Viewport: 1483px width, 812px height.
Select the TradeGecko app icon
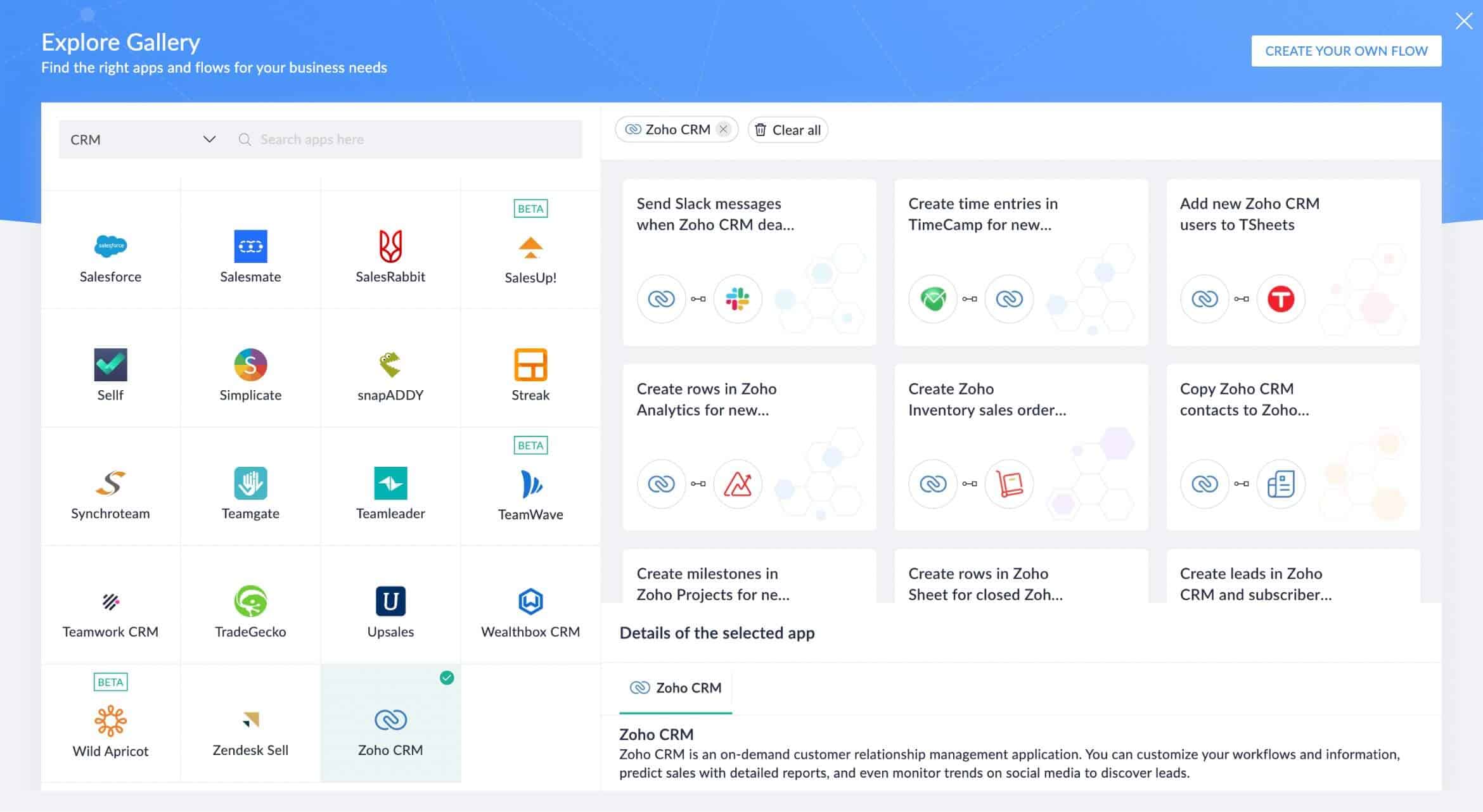pos(250,601)
